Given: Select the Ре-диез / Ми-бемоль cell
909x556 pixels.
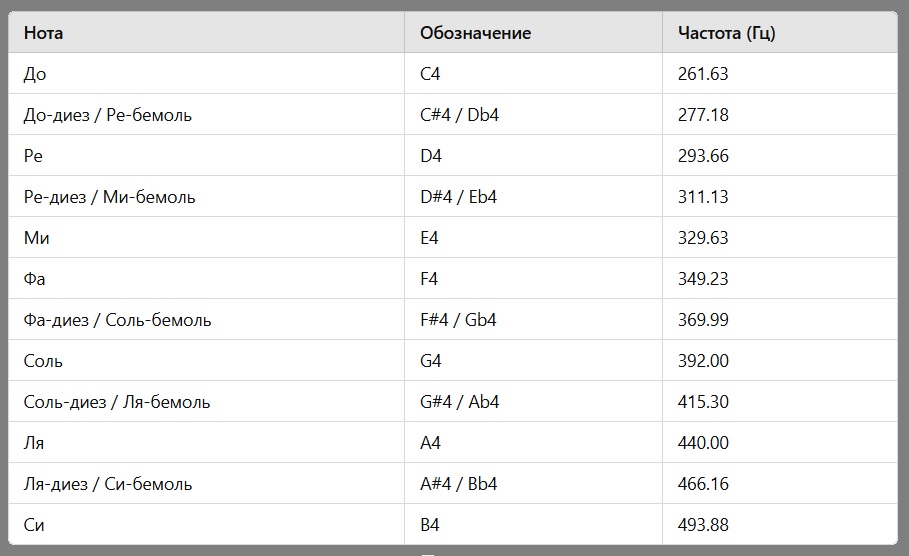Looking at the screenshot, I should tap(206, 197).
